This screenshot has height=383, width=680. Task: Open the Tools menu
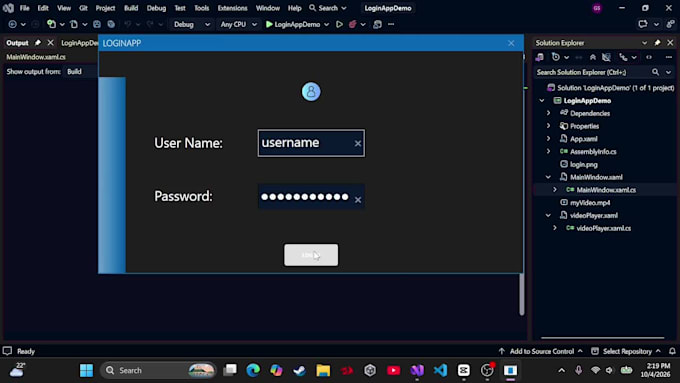click(201, 8)
